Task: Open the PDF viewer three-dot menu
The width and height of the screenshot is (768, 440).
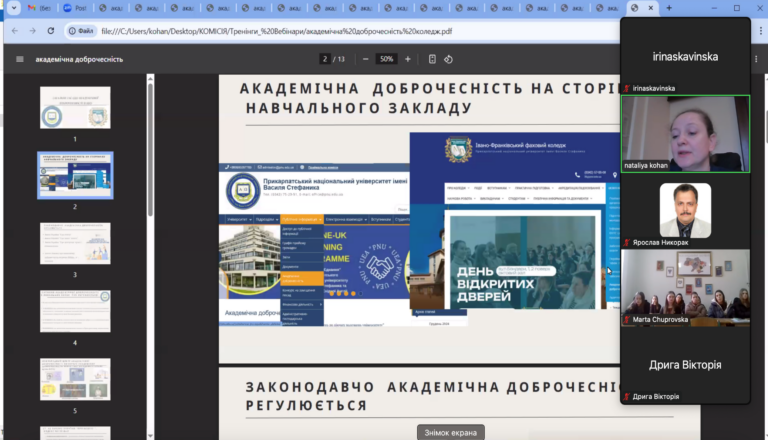Action: (756, 59)
